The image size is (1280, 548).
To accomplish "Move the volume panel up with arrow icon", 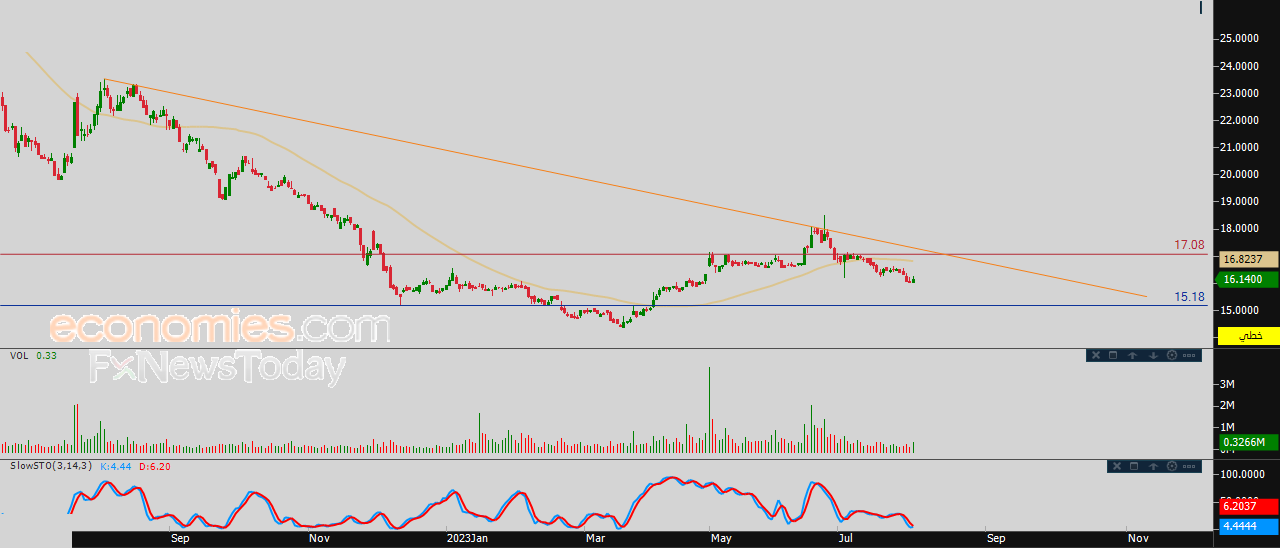I will click(1132, 355).
